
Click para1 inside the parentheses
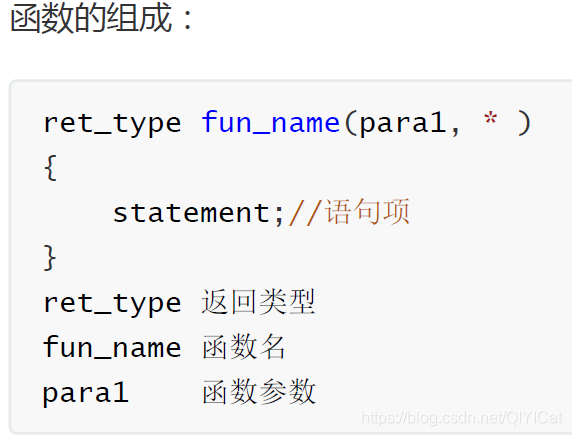click(x=403, y=125)
